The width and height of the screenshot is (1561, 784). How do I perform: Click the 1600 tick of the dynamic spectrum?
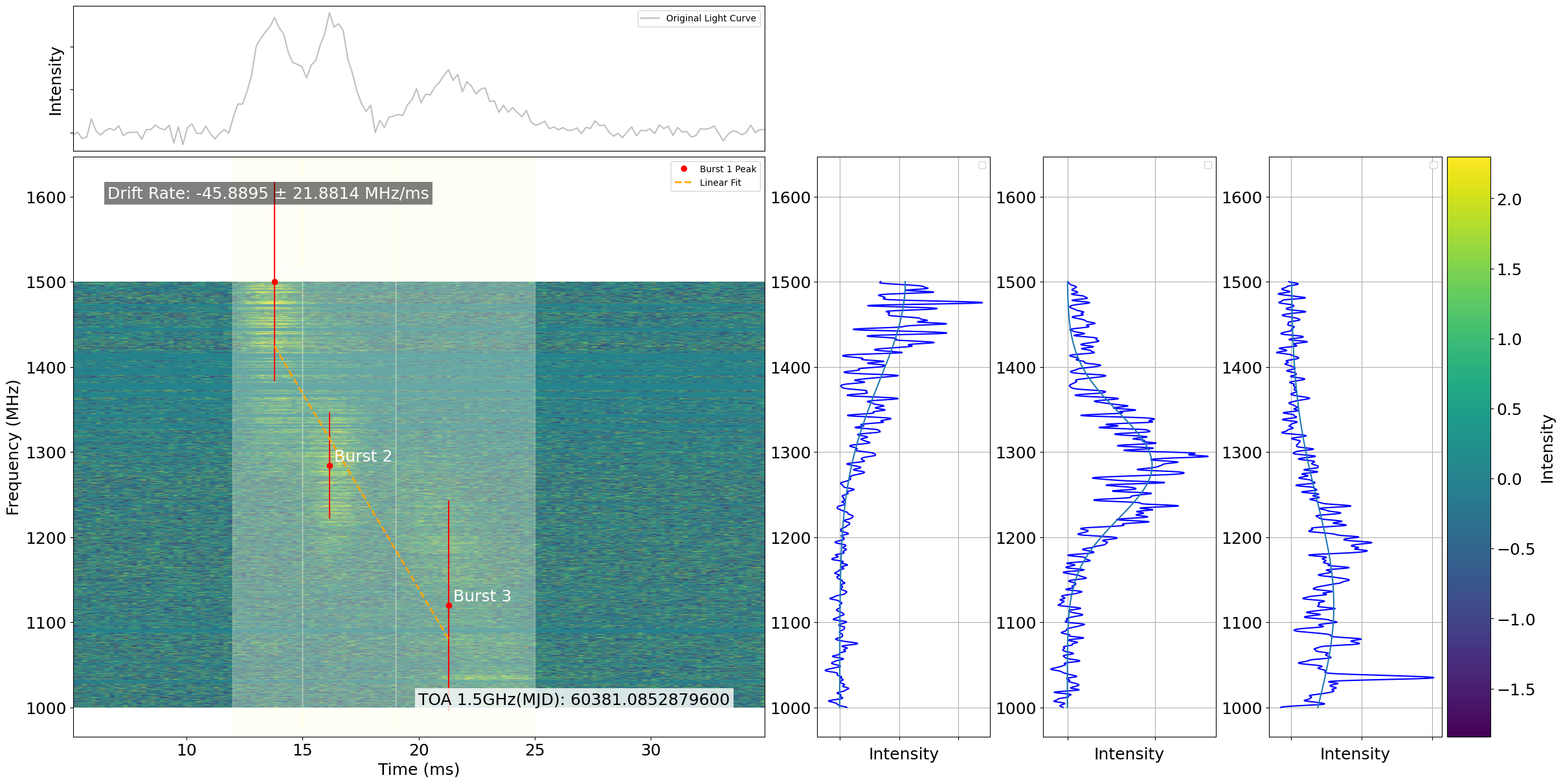(46, 197)
